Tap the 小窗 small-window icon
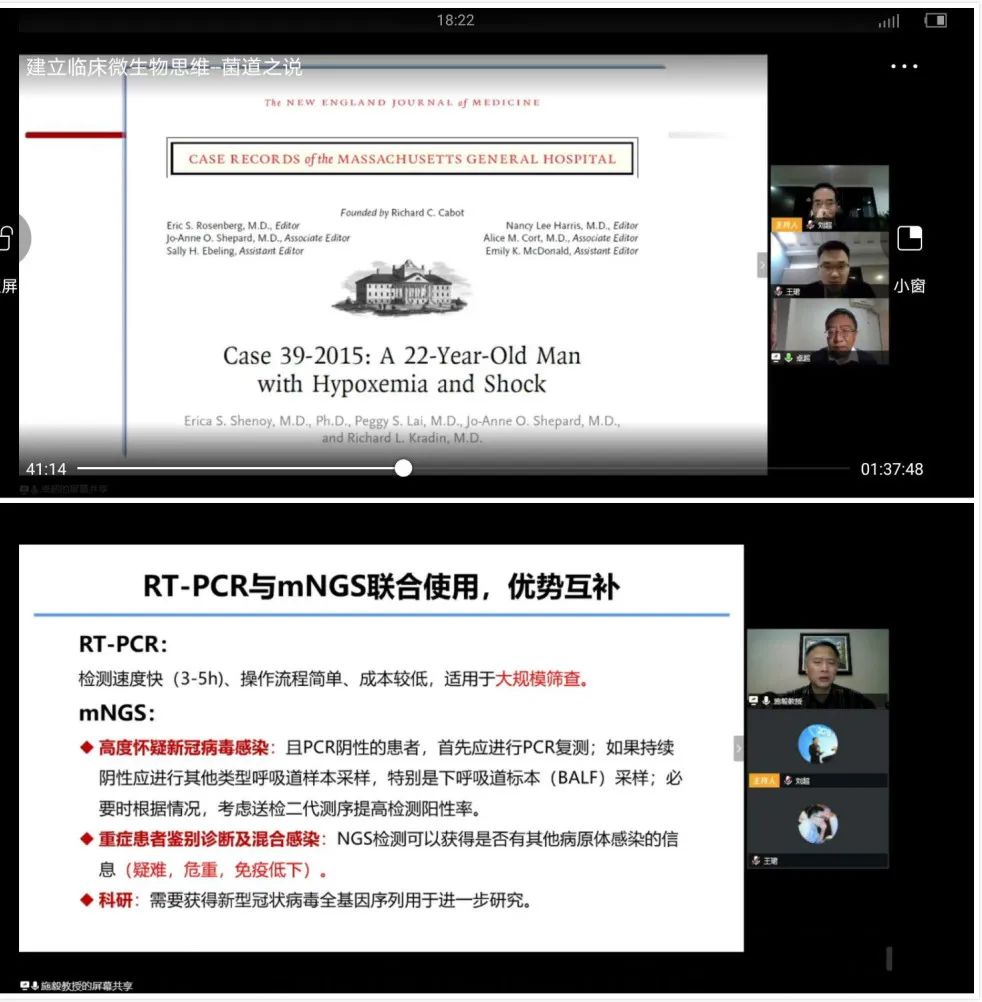The image size is (982, 1002). coord(909,238)
